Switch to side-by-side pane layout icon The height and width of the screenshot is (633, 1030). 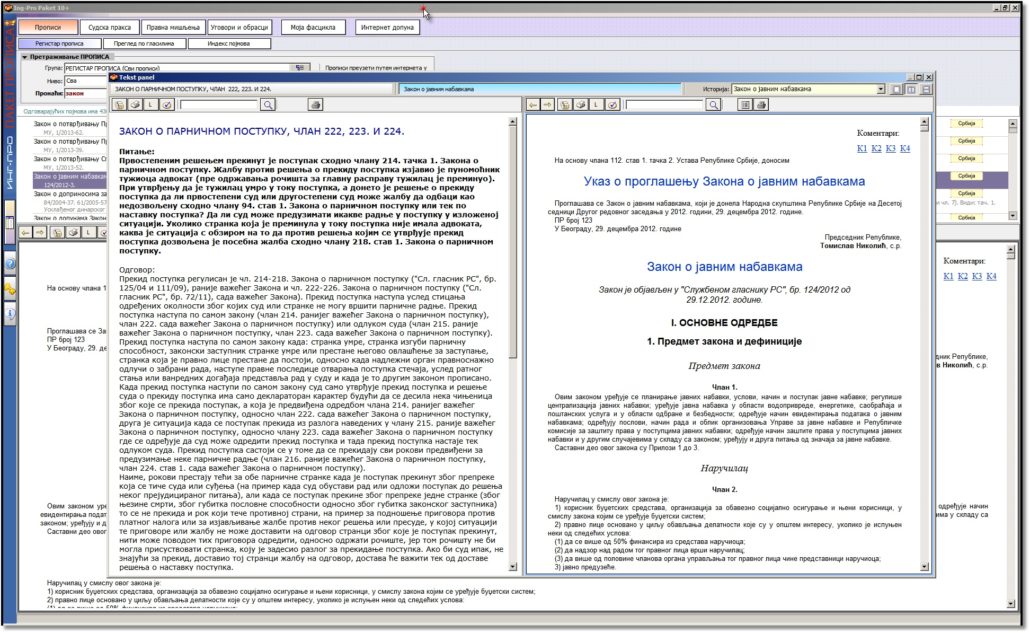point(911,89)
